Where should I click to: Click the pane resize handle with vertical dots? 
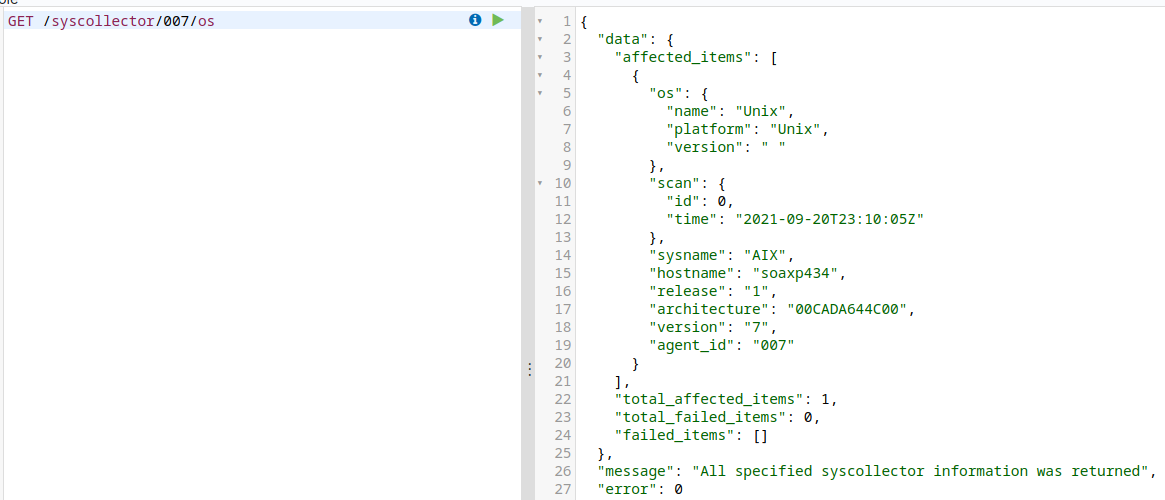tap(529, 369)
